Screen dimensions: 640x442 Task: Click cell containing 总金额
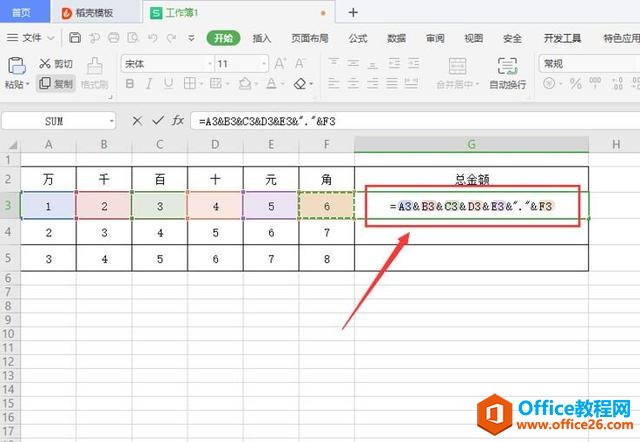tap(472, 179)
